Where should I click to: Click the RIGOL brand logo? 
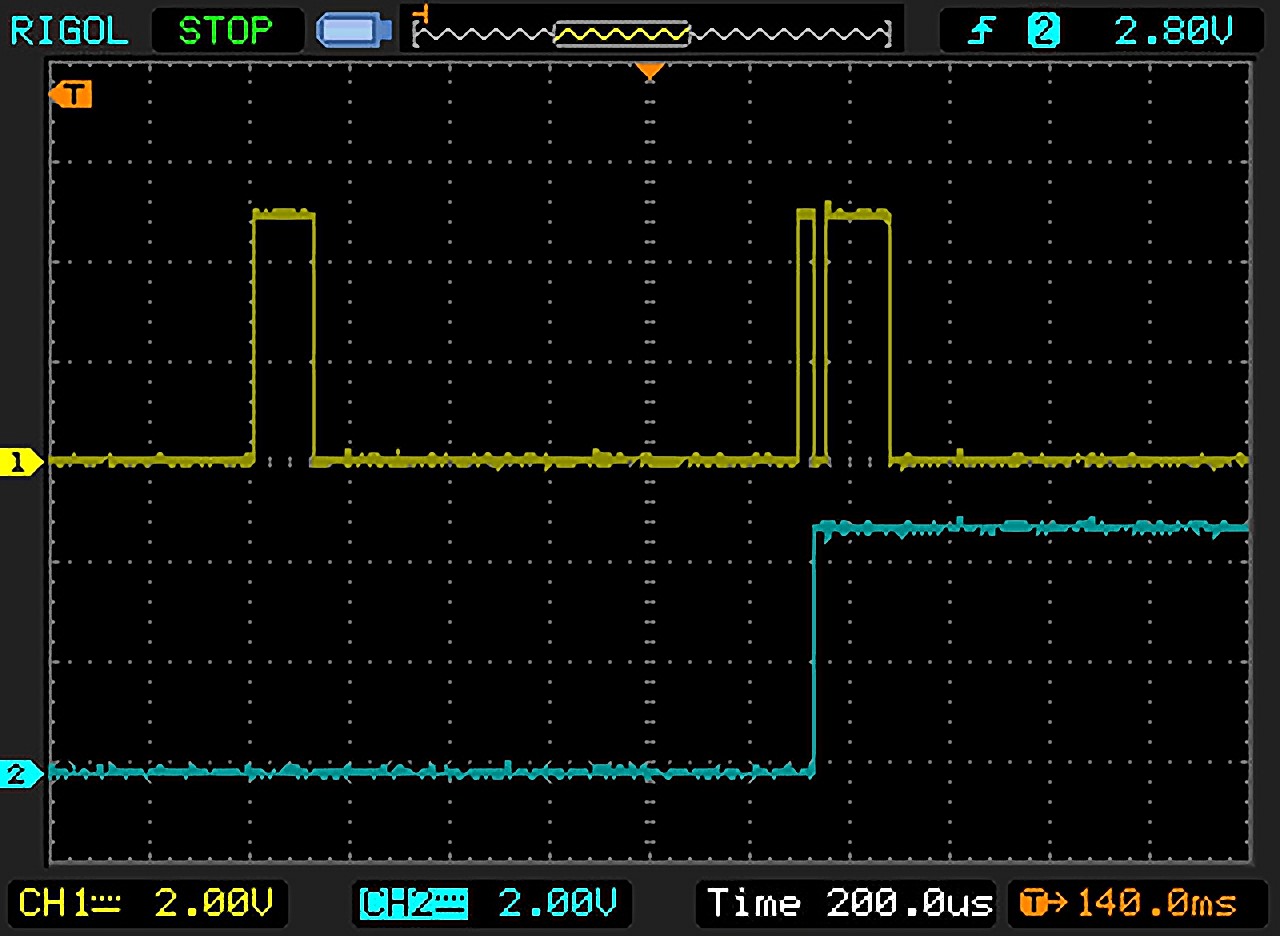(x=69, y=31)
